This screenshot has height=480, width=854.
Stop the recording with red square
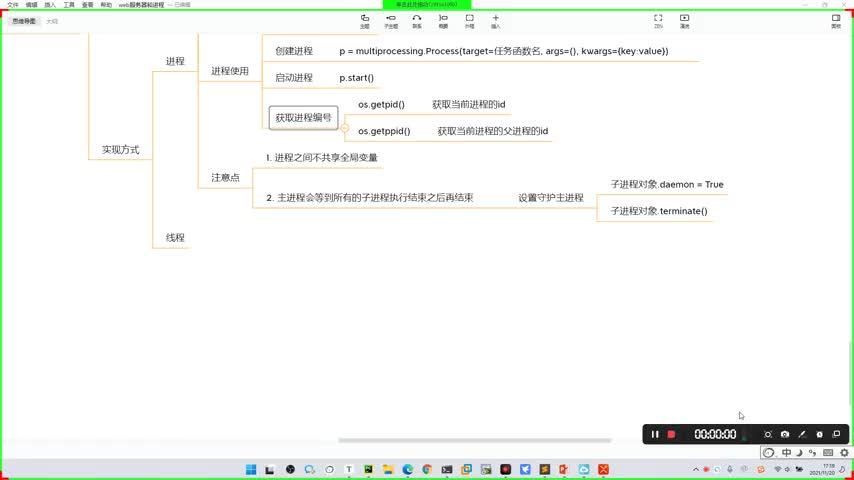click(x=672, y=434)
